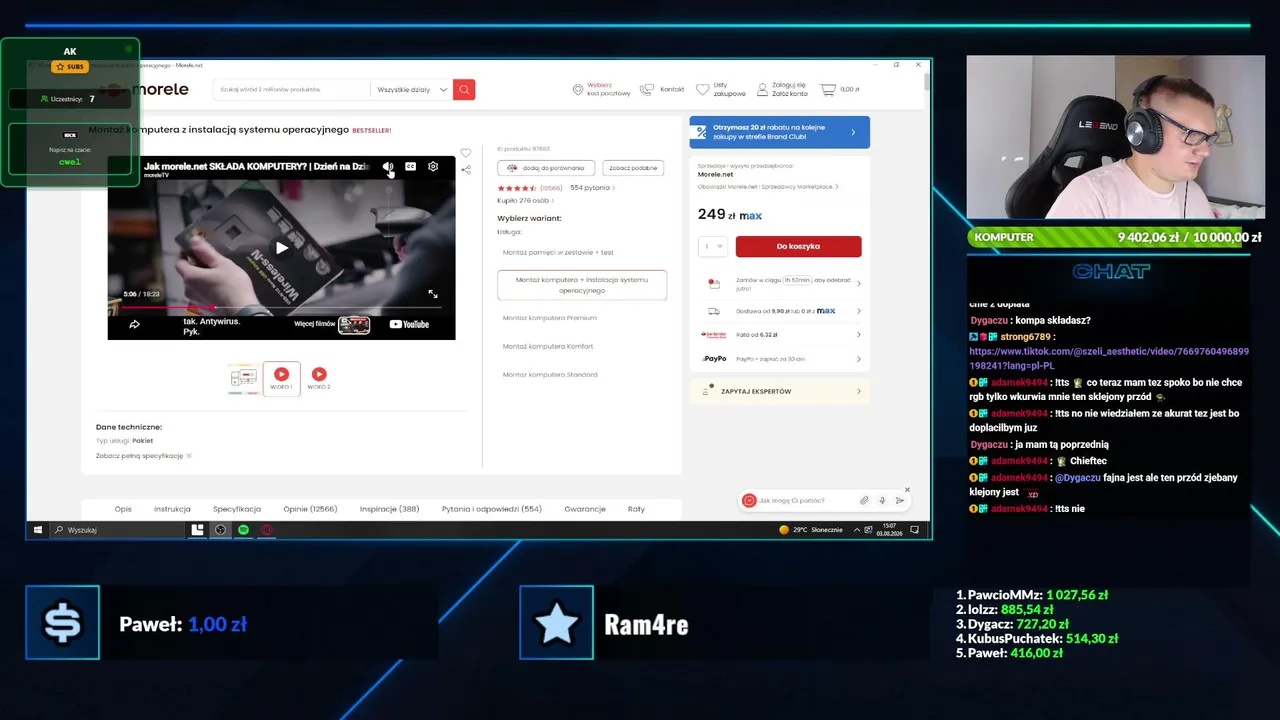Viewport: 1280px width, 720px height.
Task: Click the red search magnifier button
Action: click(464, 89)
